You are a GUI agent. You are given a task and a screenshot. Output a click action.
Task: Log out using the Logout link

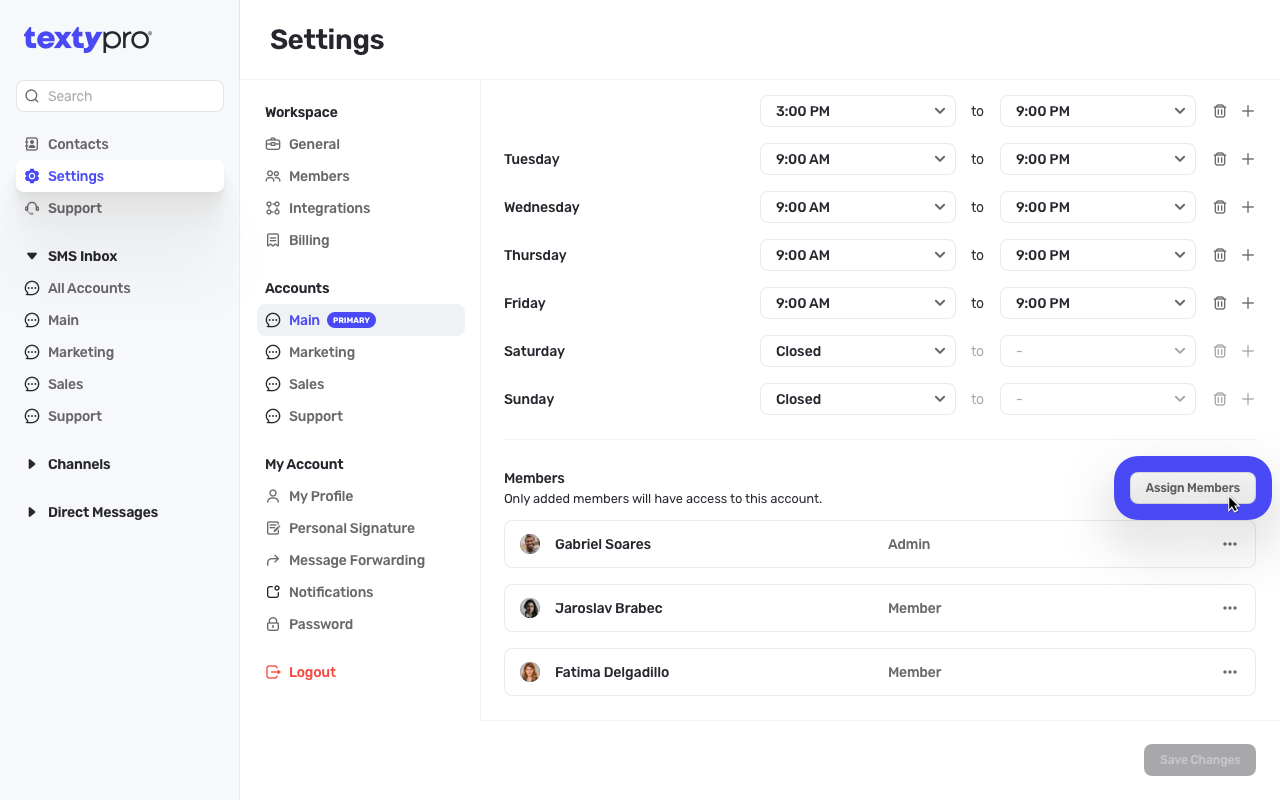(x=312, y=672)
